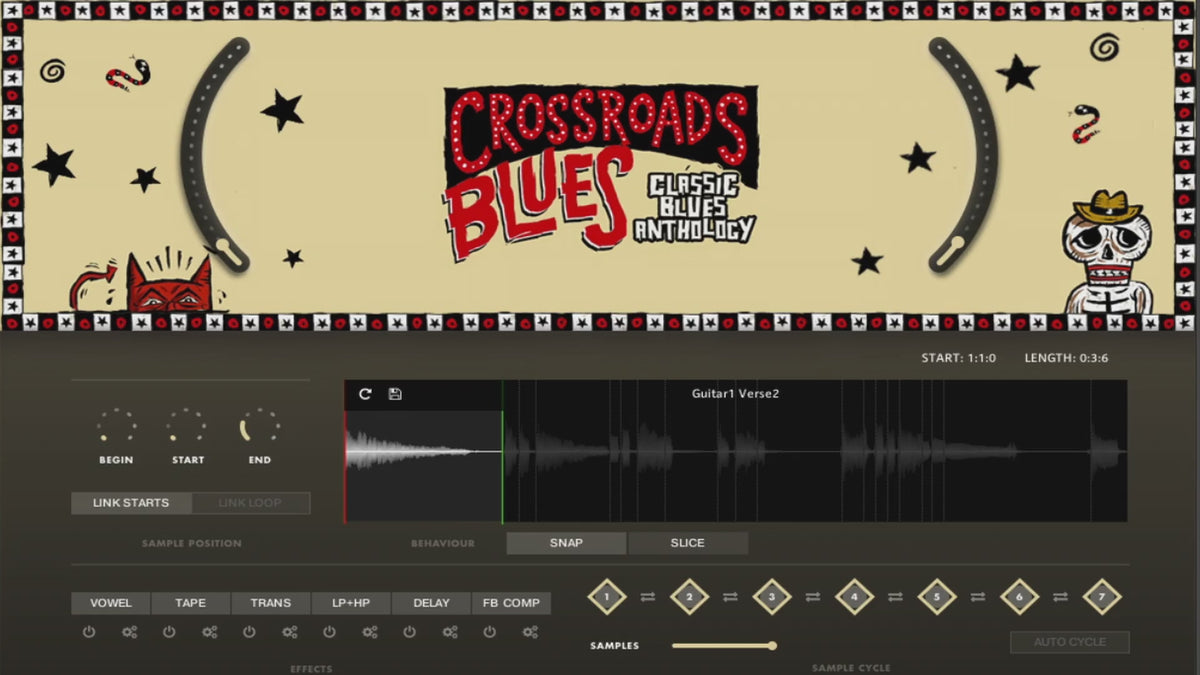1200x675 pixels.
Task: Select sample diamond number 4
Action: (854, 597)
